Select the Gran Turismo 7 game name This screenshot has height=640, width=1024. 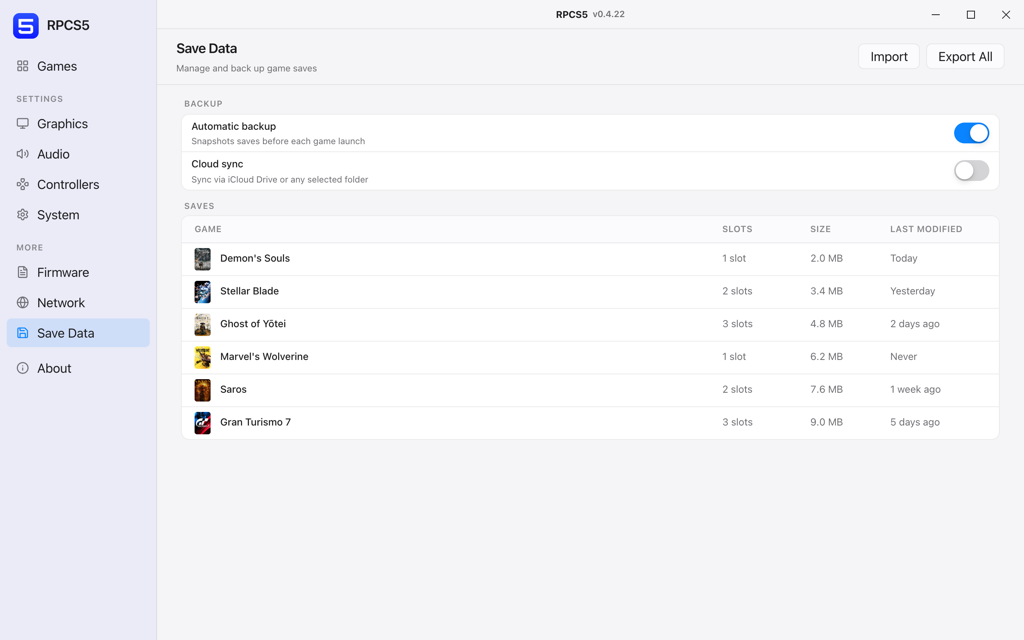255,422
